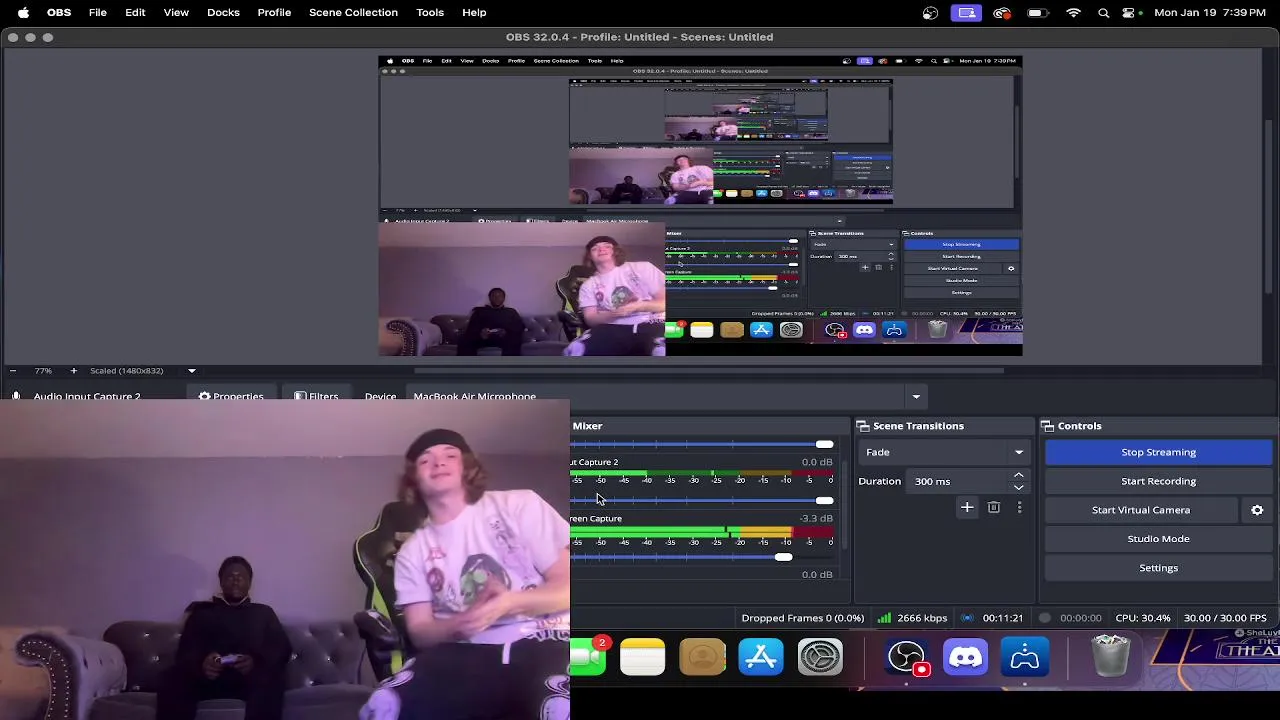This screenshot has height=720, width=1280.
Task: Open Settings from the Controls panel
Action: [1158, 568]
